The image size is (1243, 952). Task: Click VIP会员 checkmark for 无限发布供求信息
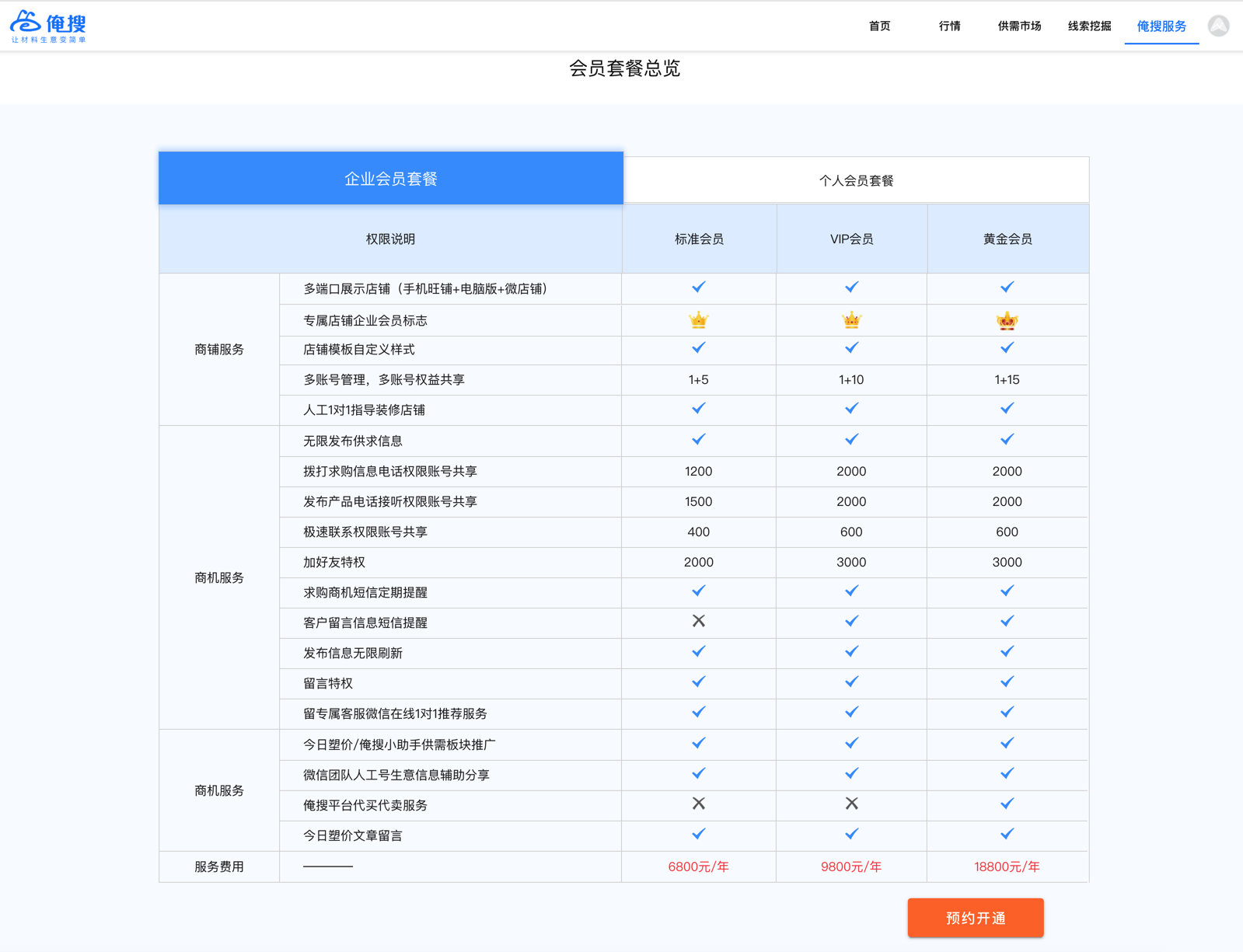pyautogui.click(x=851, y=440)
